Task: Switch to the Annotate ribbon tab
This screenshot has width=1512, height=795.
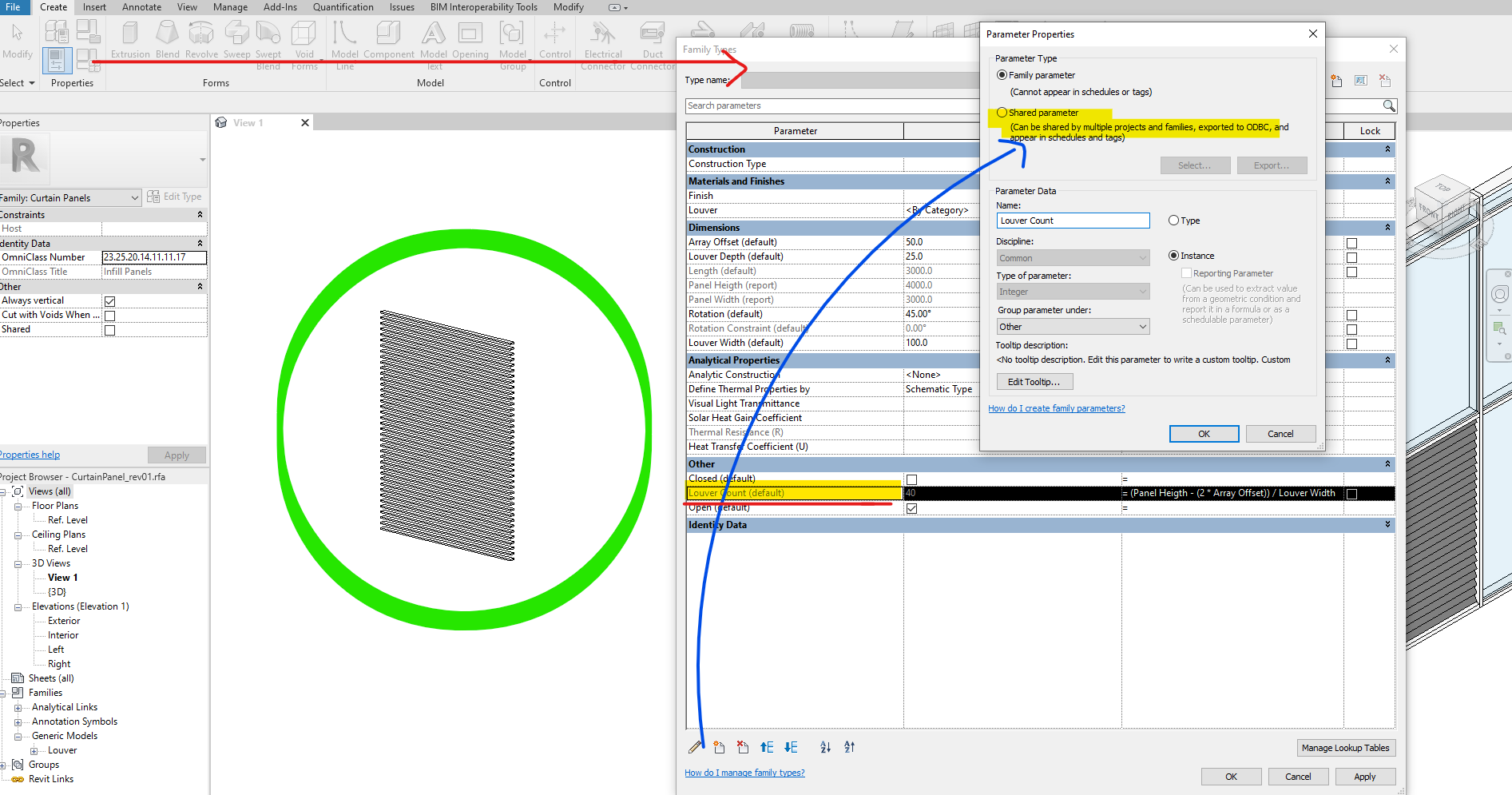Action: [141, 7]
